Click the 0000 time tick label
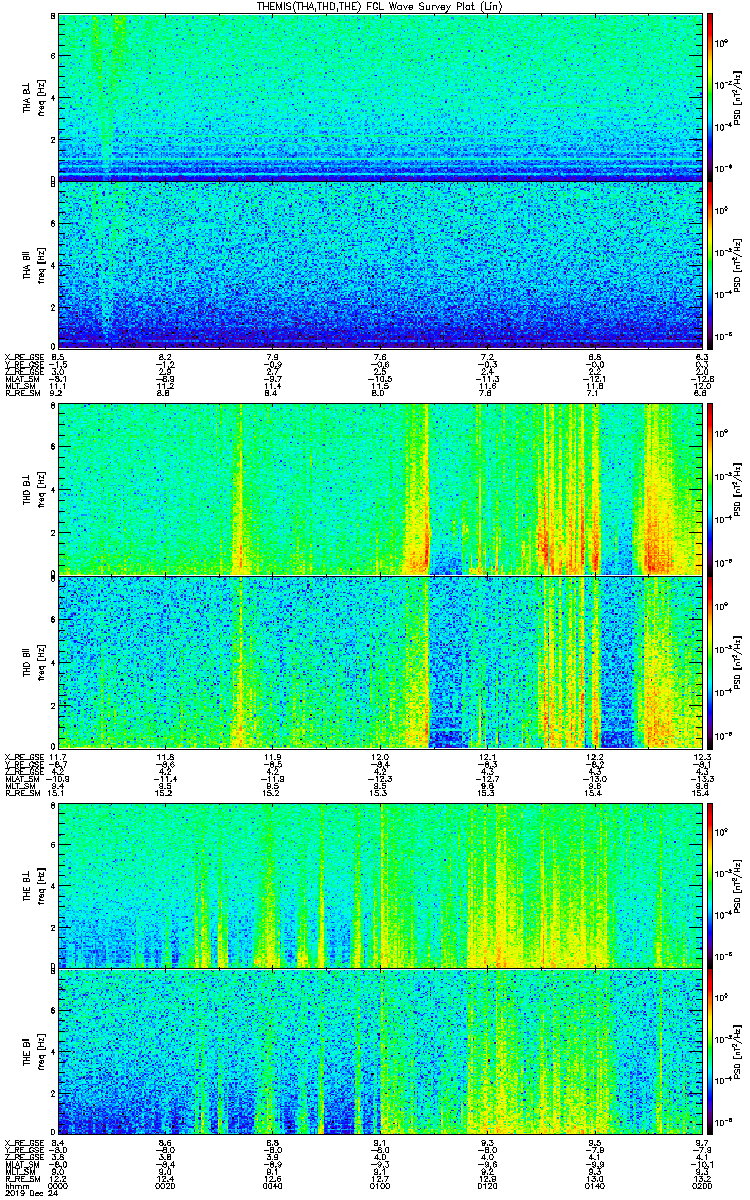The height and width of the screenshot is (1200, 750). [57, 1184]
